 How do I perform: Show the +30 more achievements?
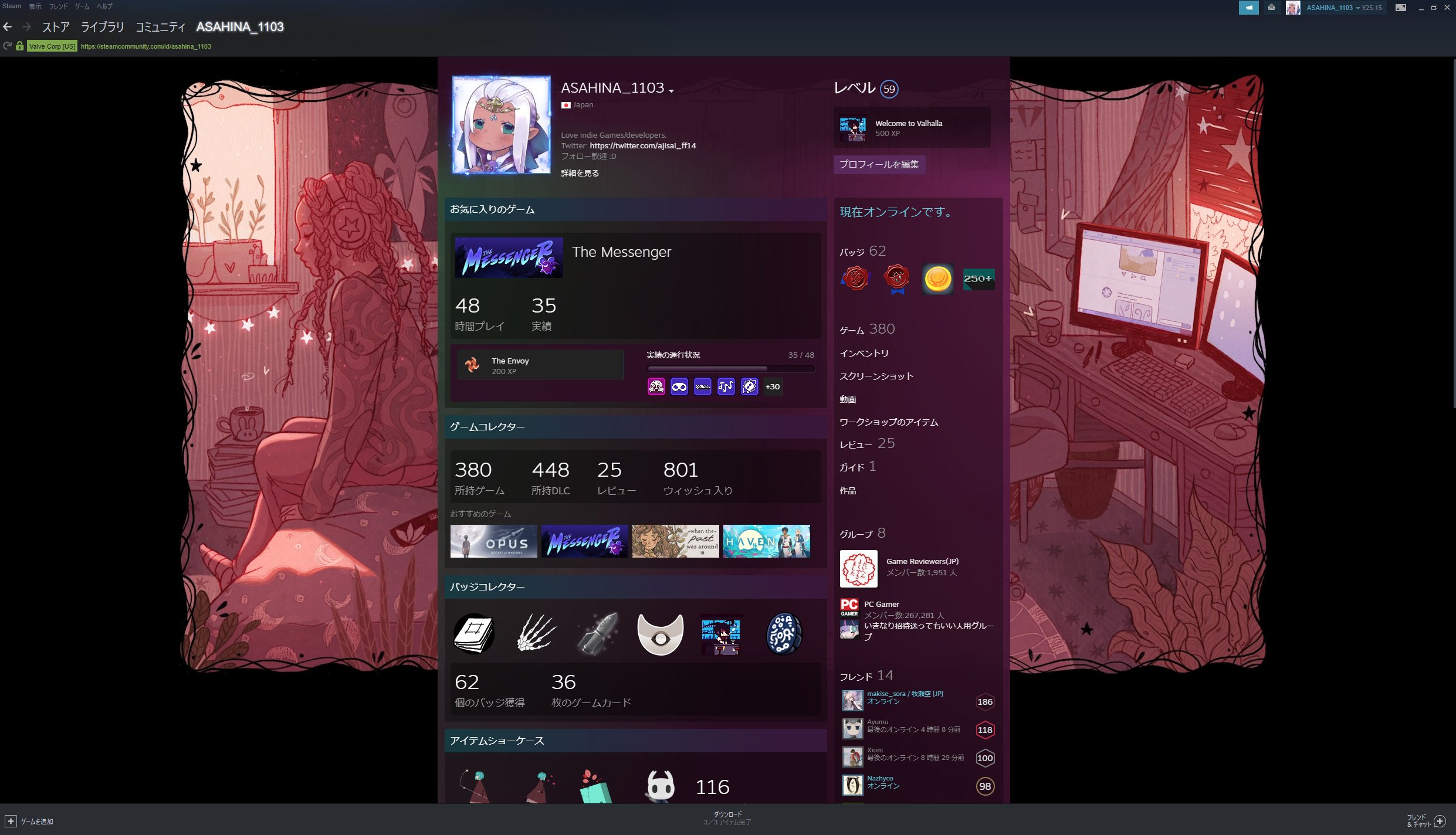pyautogui.click(x=773, y=386)
